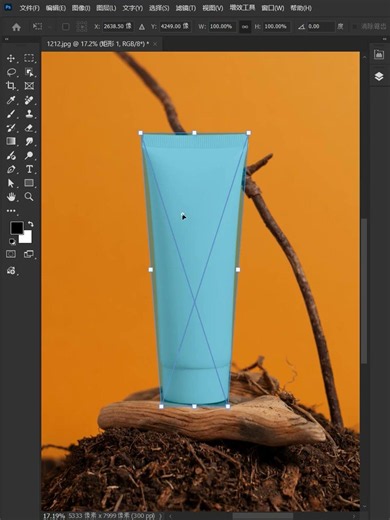
Task: Select the Spot Healing Brush tool
Action: (29, 100)
